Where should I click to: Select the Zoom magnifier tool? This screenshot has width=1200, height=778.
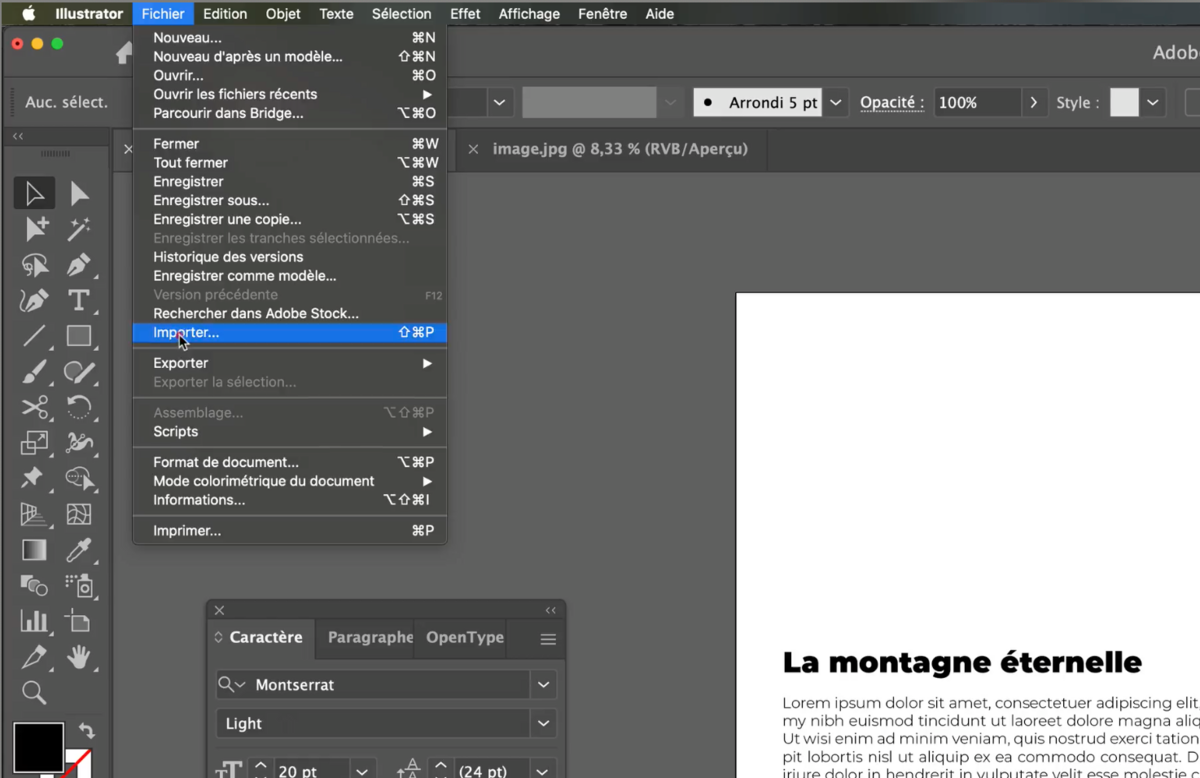(35, 692)
